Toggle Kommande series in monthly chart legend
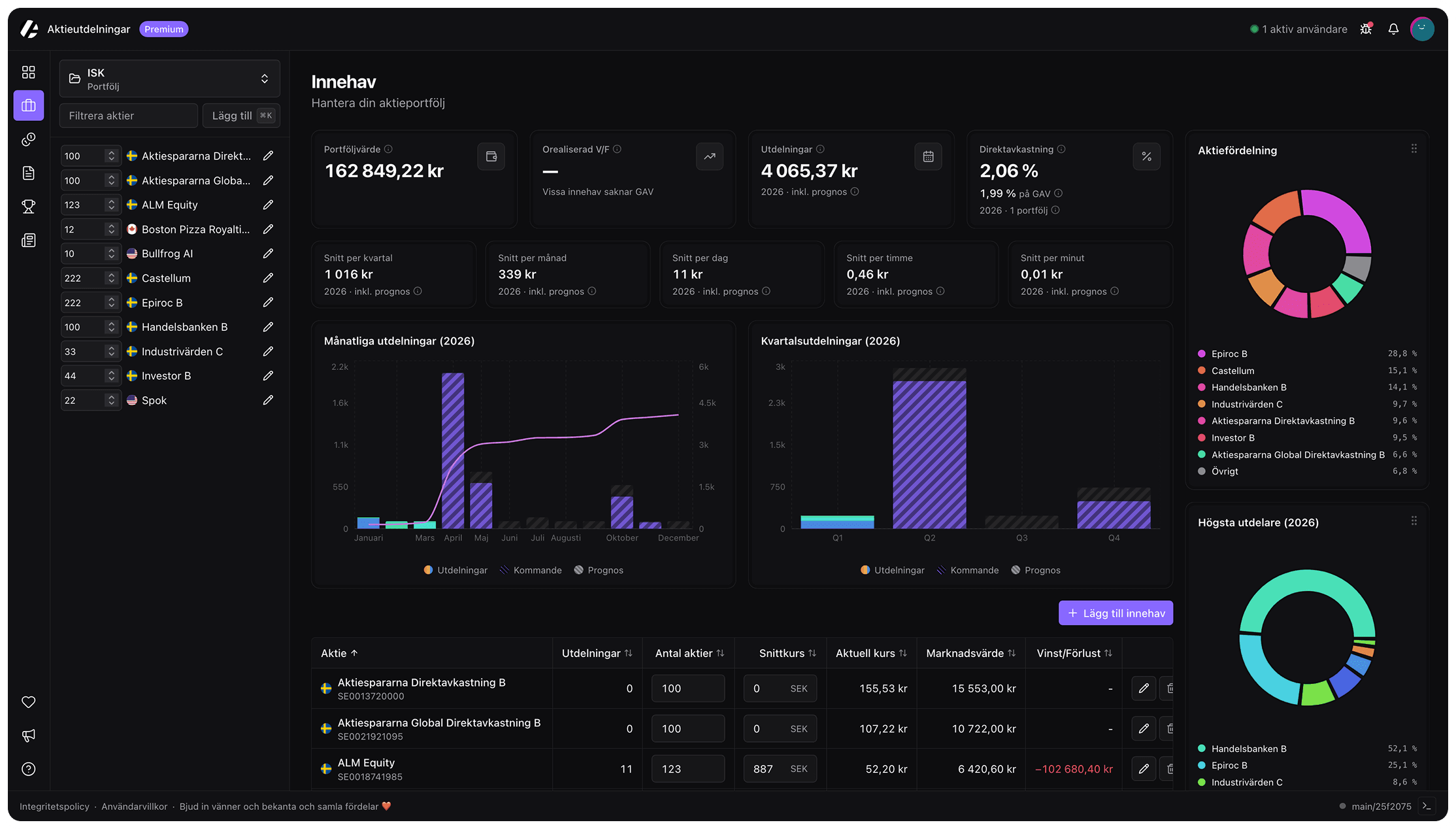The height and width of the screenshot is (829, 1456). tap(531, 570)
